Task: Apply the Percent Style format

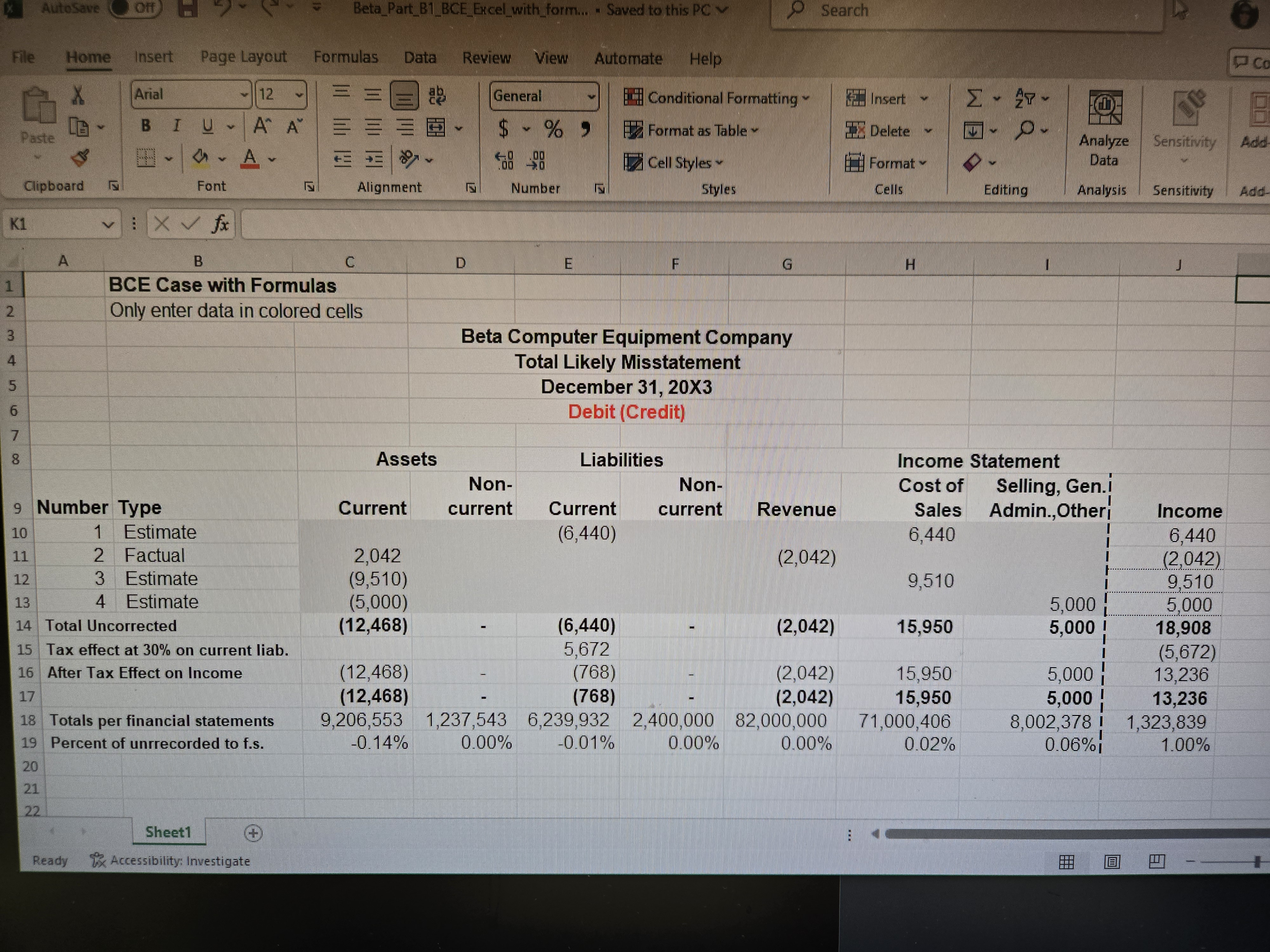Action: coord(553,129)
